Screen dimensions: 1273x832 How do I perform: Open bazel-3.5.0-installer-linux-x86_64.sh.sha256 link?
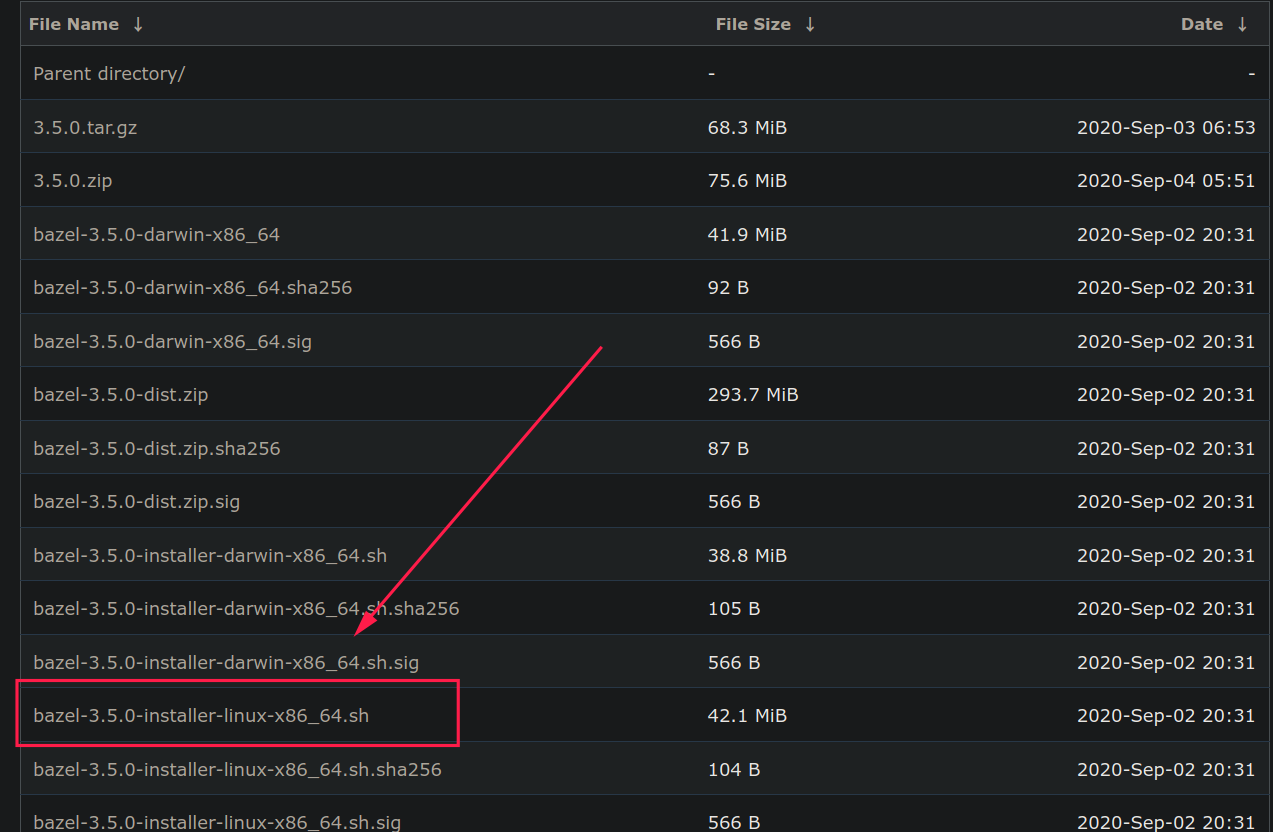[x=237, y=770]
